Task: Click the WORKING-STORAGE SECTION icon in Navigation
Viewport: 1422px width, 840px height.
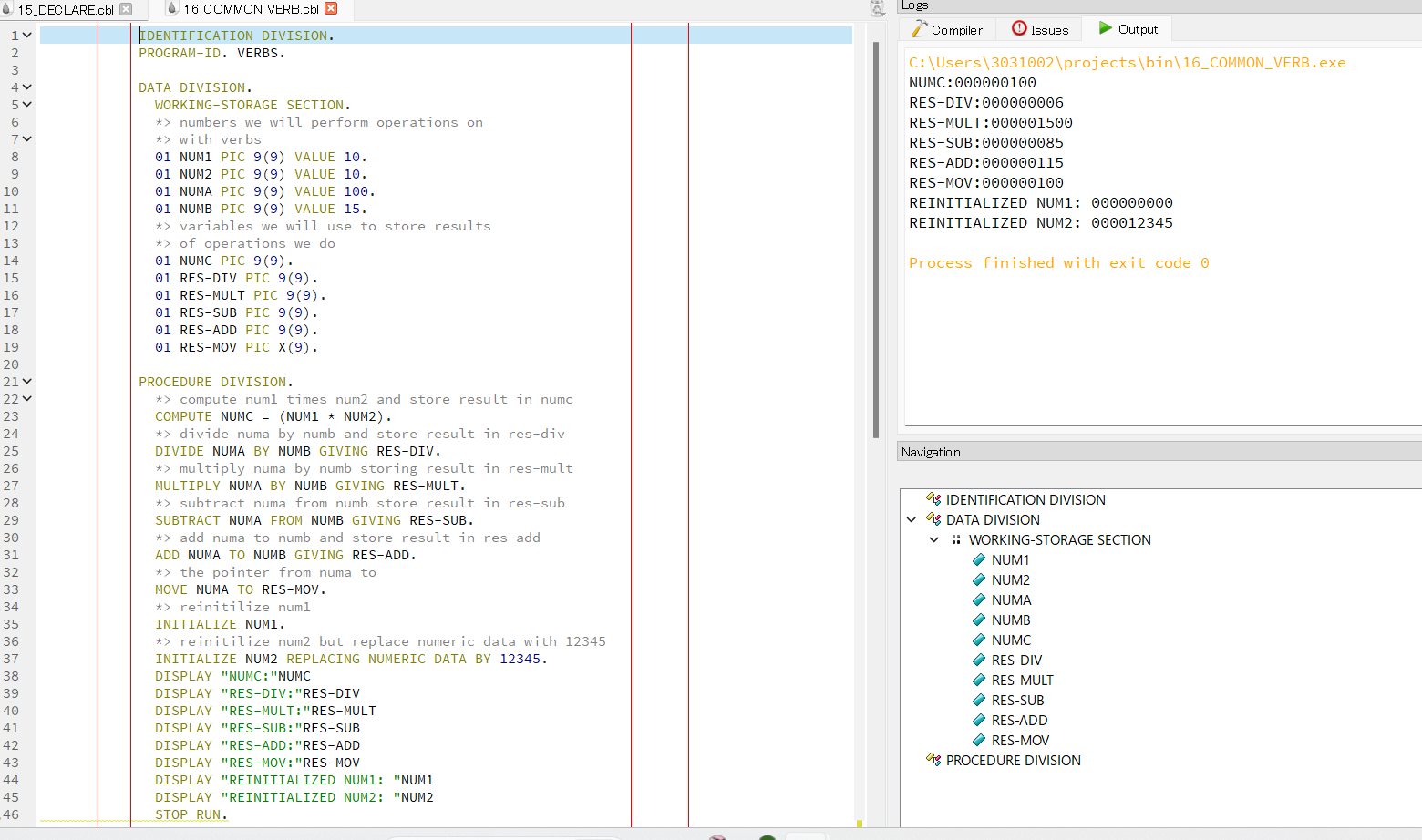Action: [956, 539]
